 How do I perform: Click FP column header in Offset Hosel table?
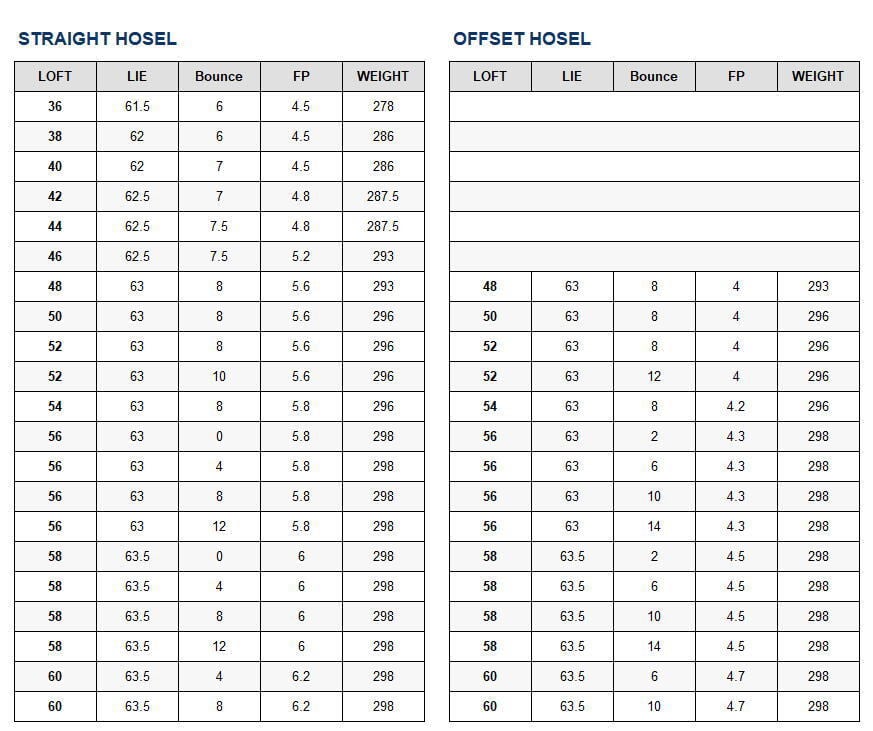(736, 76)
